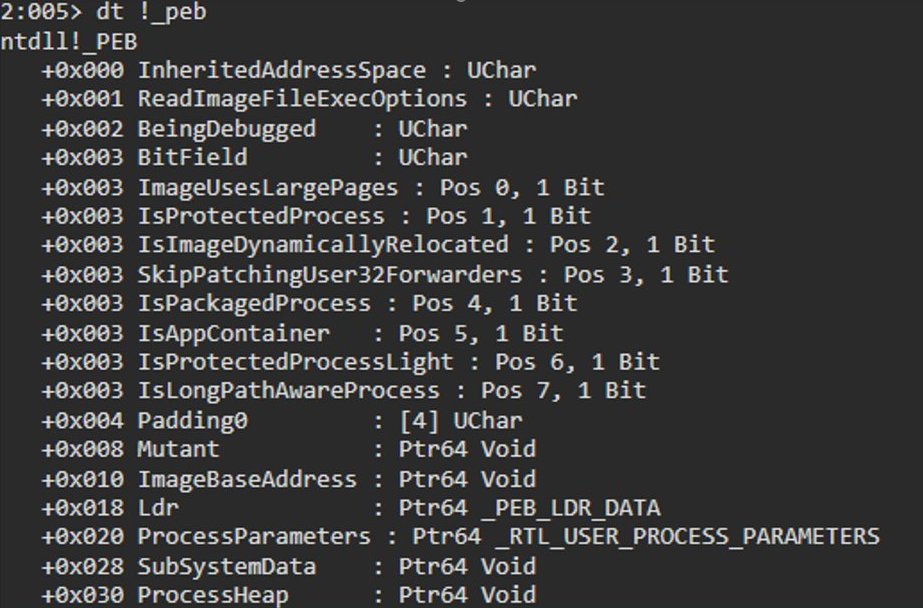The image size is (923, 608).
Task: Click the Mutant field name
Action: [x=178, y=450]
